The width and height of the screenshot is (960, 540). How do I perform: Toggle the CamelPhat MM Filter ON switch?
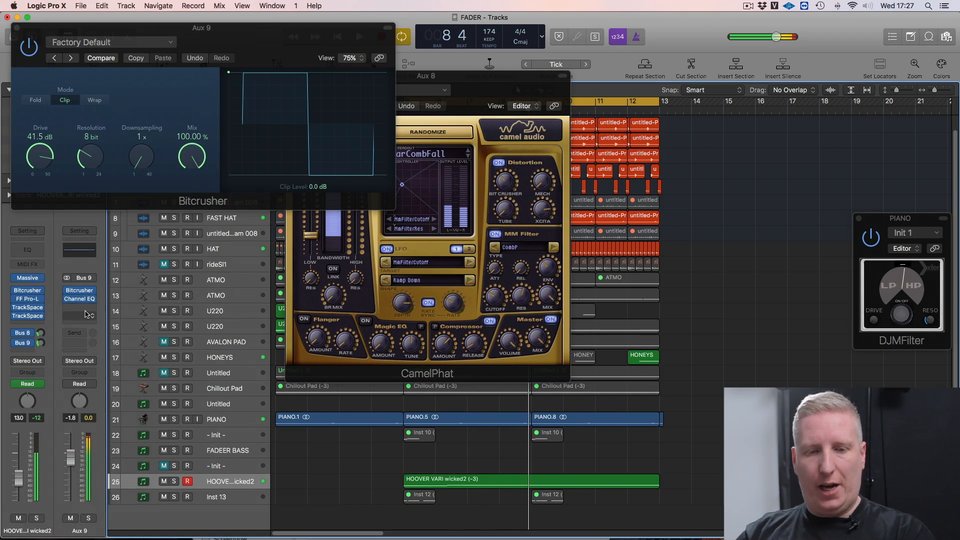pyautogui.click(x=495, y=234)
